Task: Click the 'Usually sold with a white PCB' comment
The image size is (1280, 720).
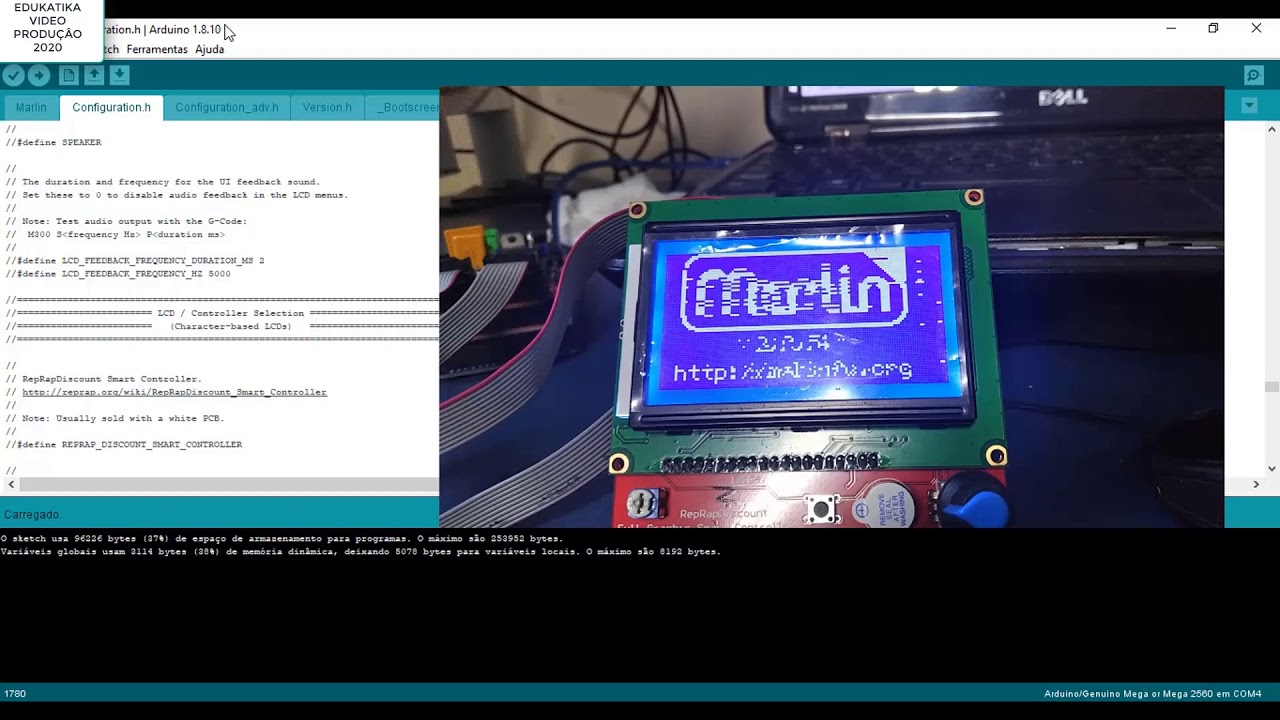Action: (114, 418)
